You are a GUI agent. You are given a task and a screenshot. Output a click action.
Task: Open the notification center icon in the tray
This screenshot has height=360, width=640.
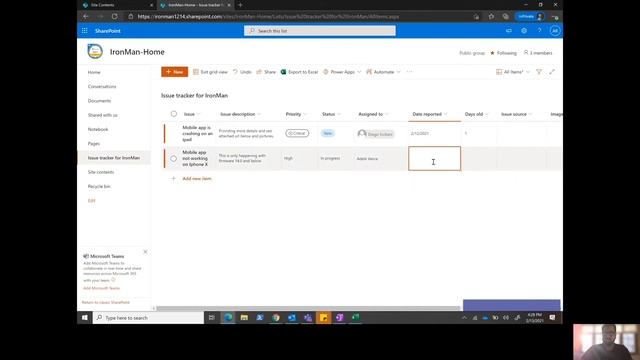pyautogui.click(x=552, y=318)
